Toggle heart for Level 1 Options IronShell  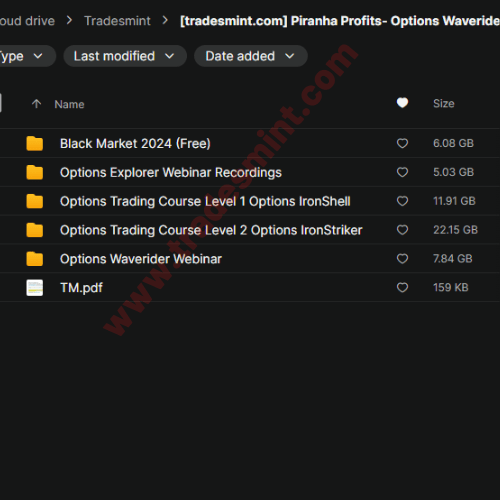coord(402,201)
